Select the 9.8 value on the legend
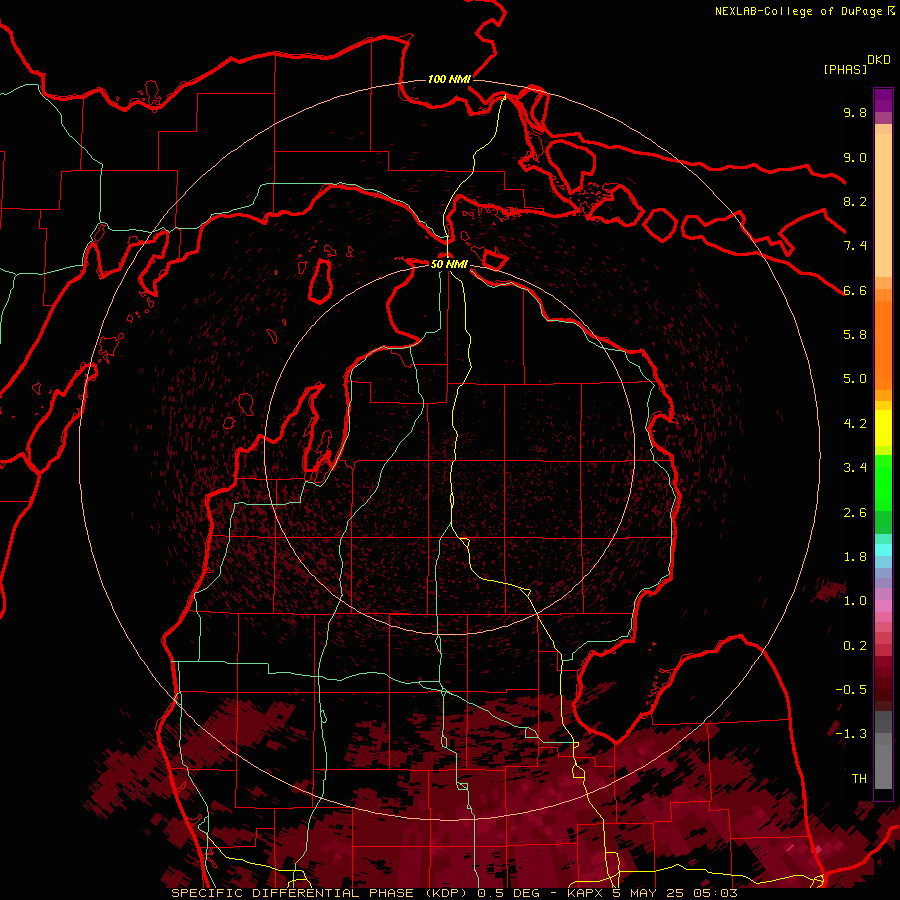Screen dimensions: 900x900 click(x=855, y=112)
